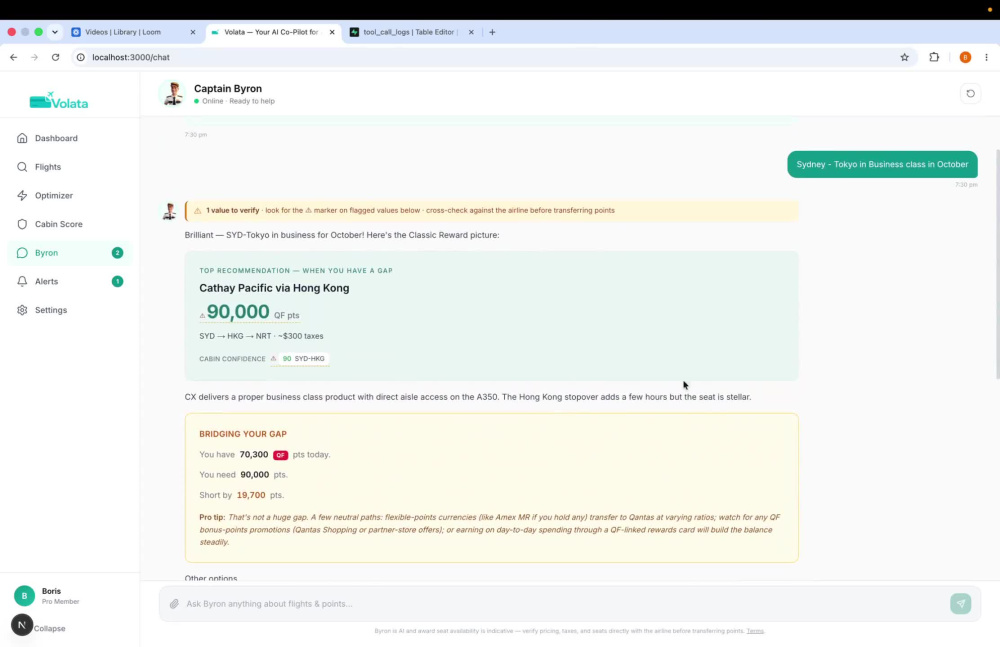This screenshot has width=1000, height=647.
Task: Click the Alerts bell icon
Action: pos(22,281)
